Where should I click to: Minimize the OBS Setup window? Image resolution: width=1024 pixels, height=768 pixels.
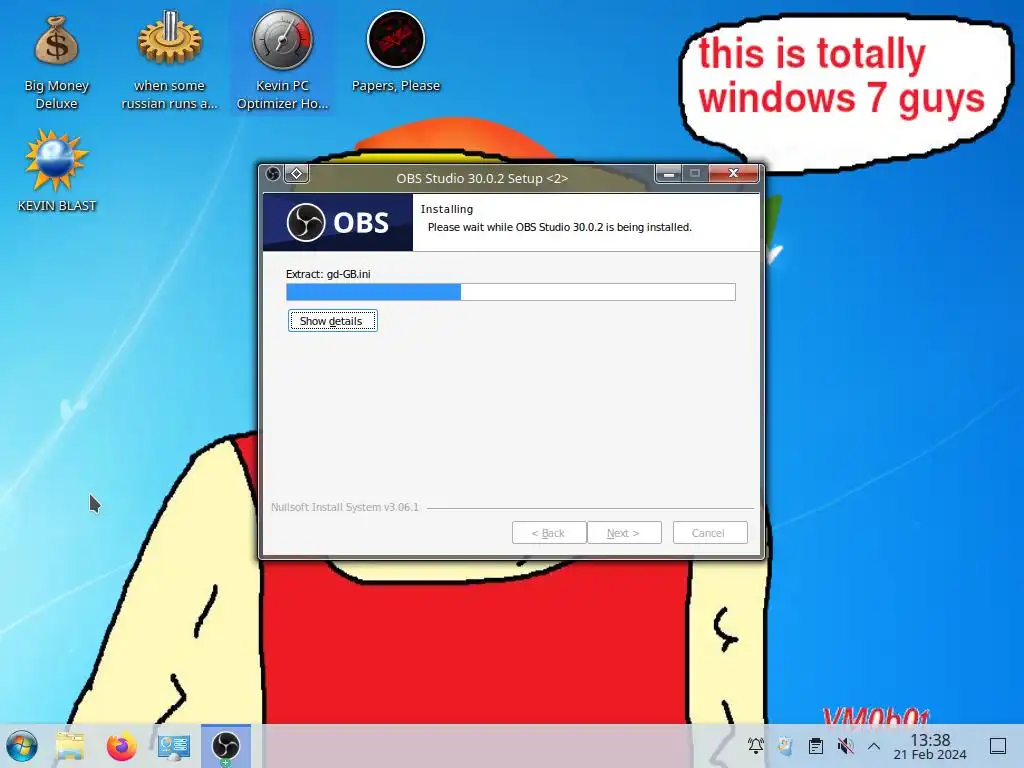tap(668, 174)
